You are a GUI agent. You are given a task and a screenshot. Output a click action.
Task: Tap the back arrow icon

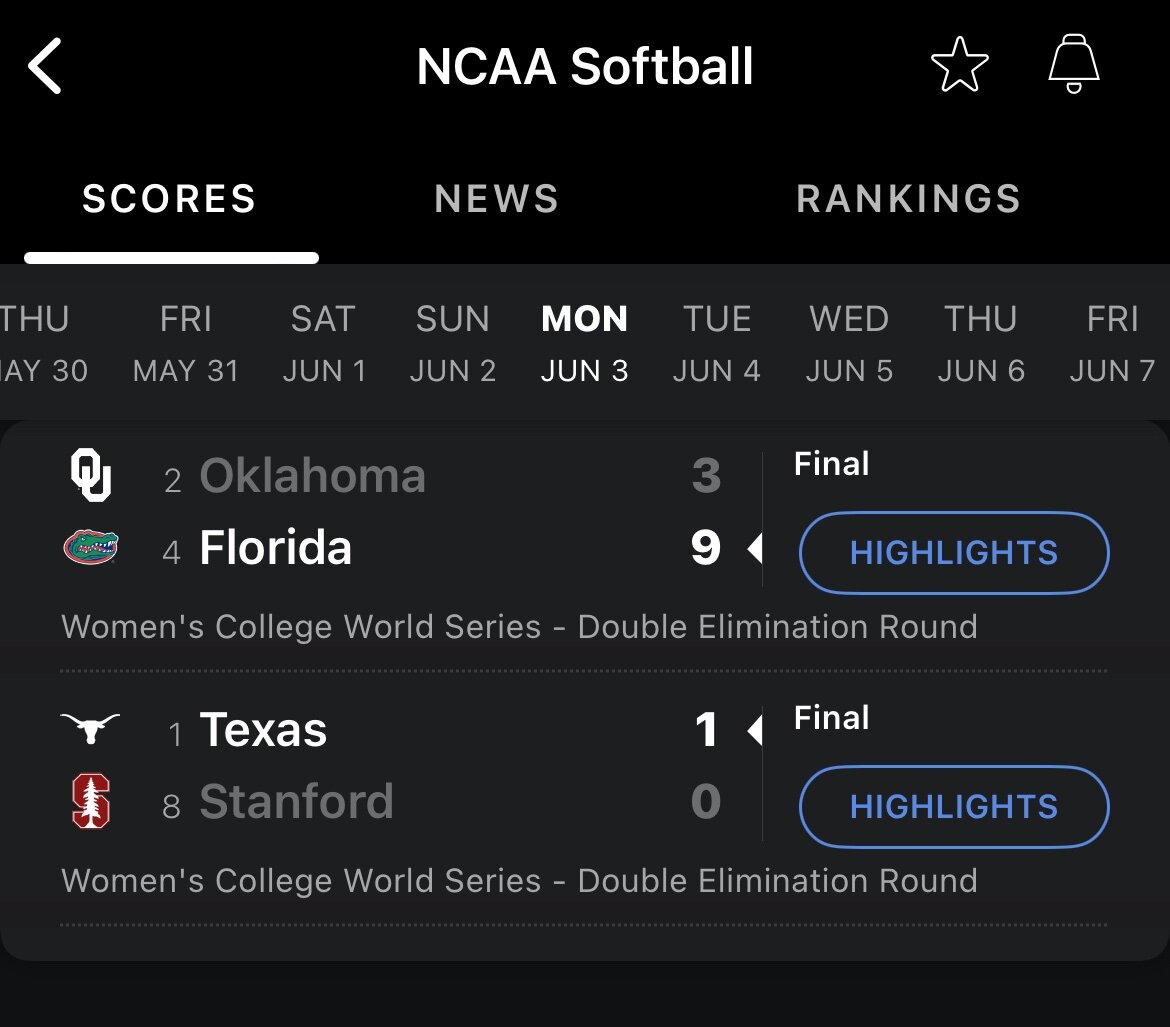pyautogui.click(x=45, y=66)
